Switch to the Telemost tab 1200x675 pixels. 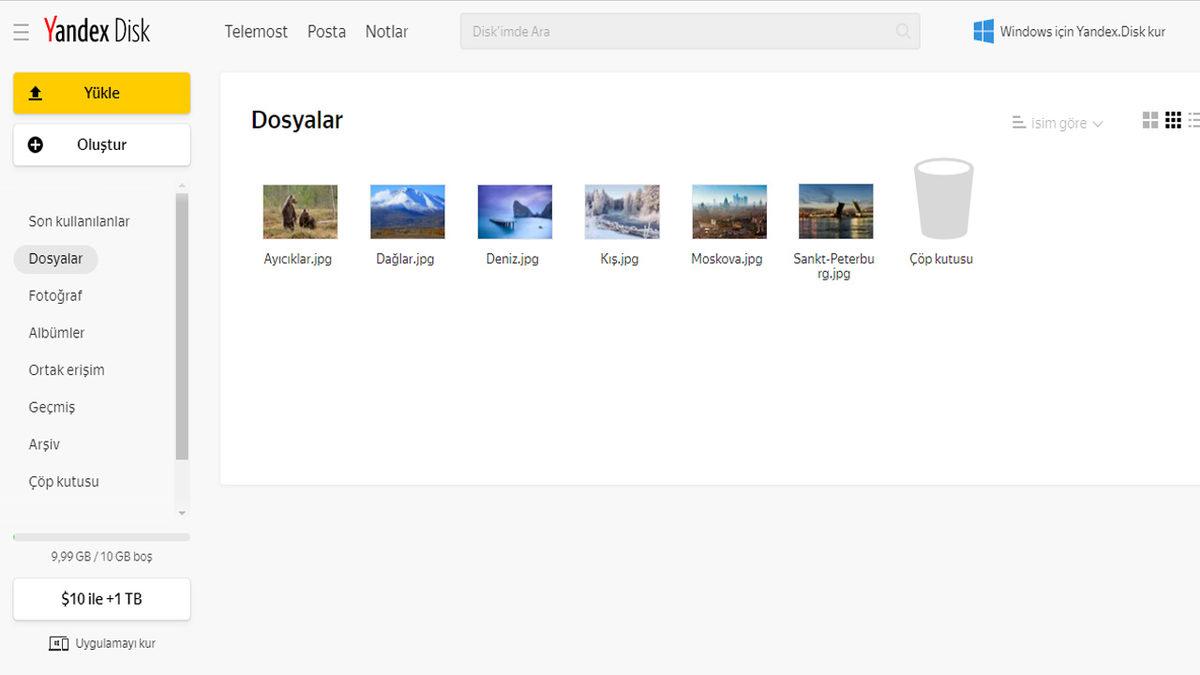256,31
